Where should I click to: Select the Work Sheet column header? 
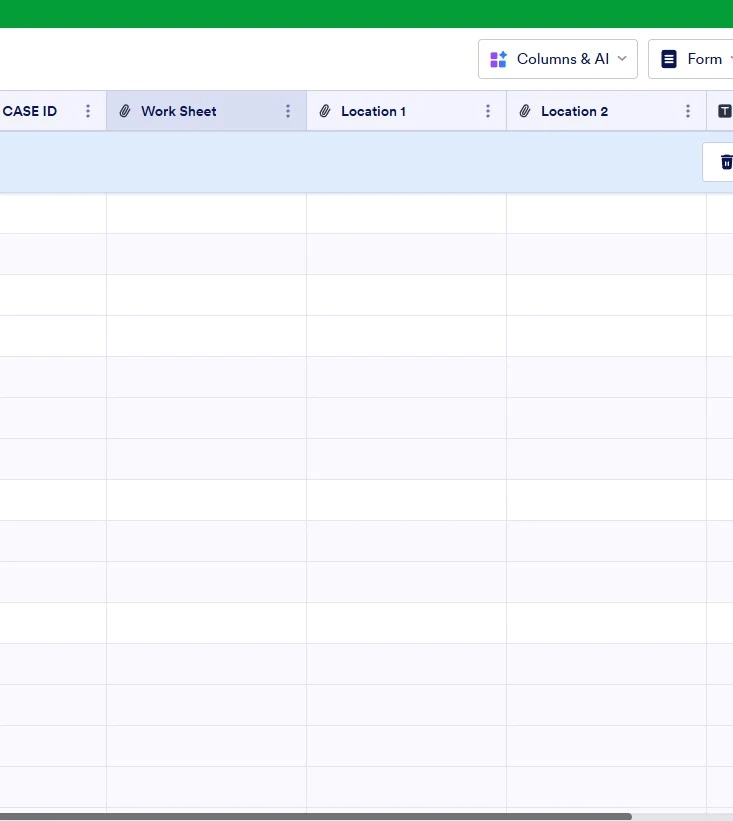coord(206,111)
